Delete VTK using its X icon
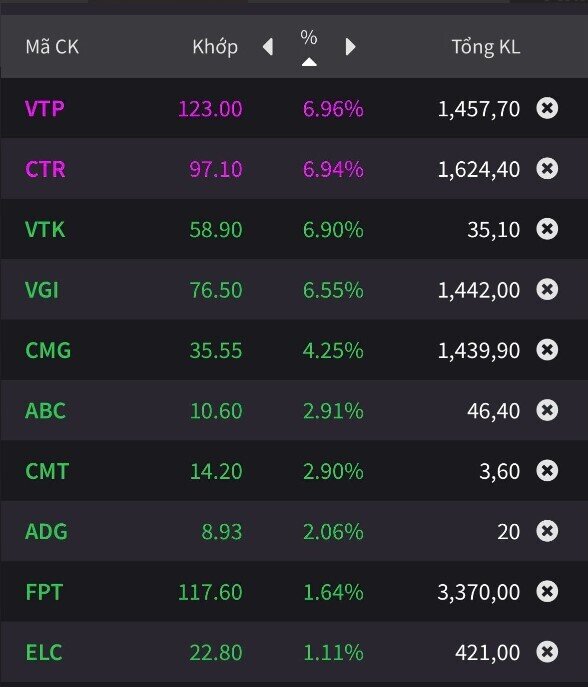The height and width of the screenshot is (687, 588). (547, 229)
